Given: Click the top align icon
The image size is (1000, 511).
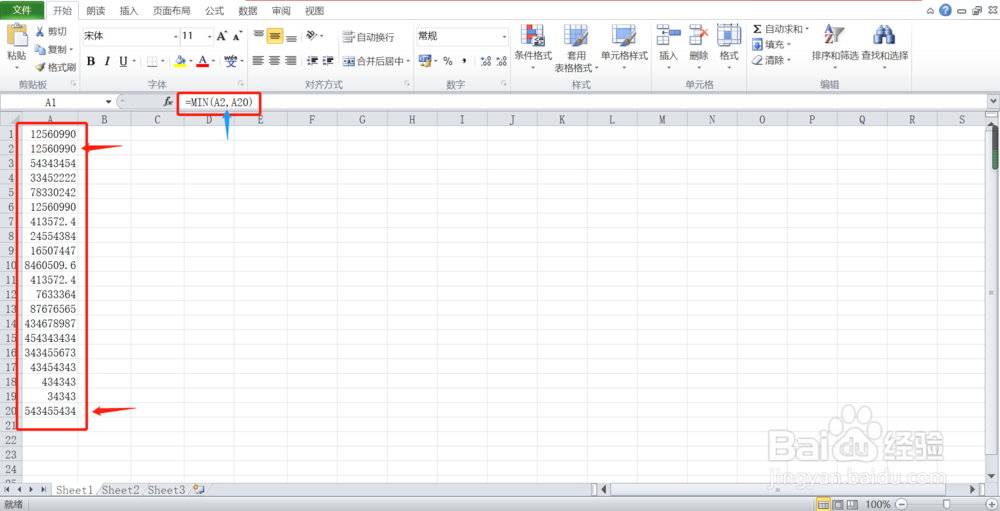Looking at the screenshot, I should click(258, 36).
